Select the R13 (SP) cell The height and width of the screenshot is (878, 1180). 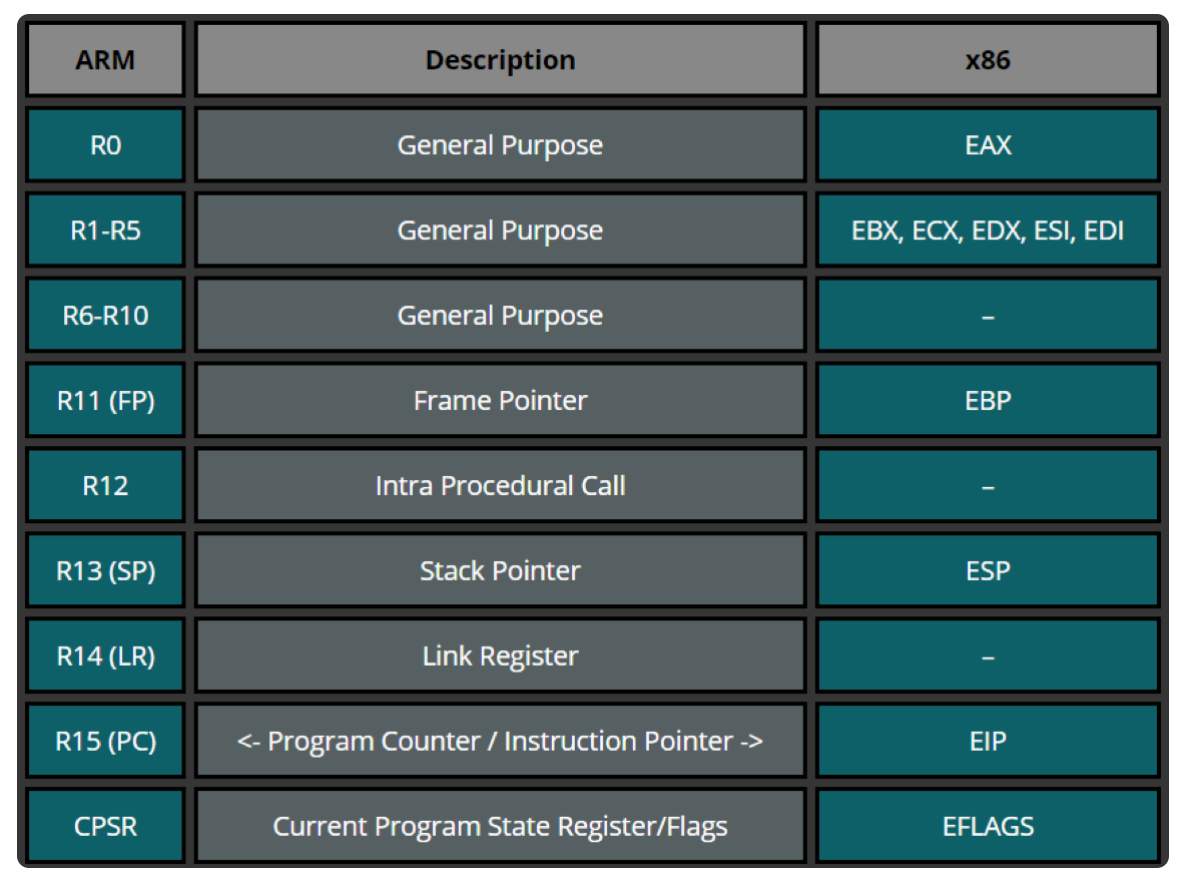105,571
